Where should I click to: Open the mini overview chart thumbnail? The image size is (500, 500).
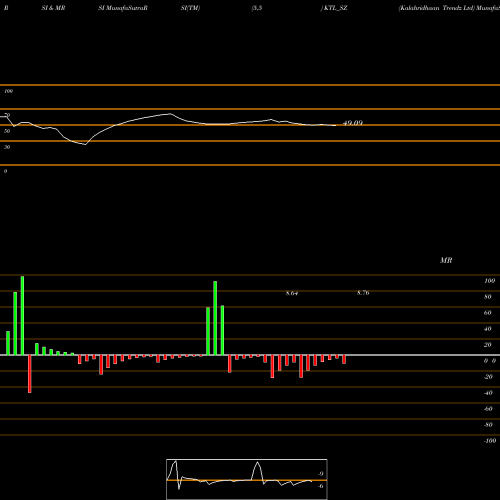coord(247,479)
